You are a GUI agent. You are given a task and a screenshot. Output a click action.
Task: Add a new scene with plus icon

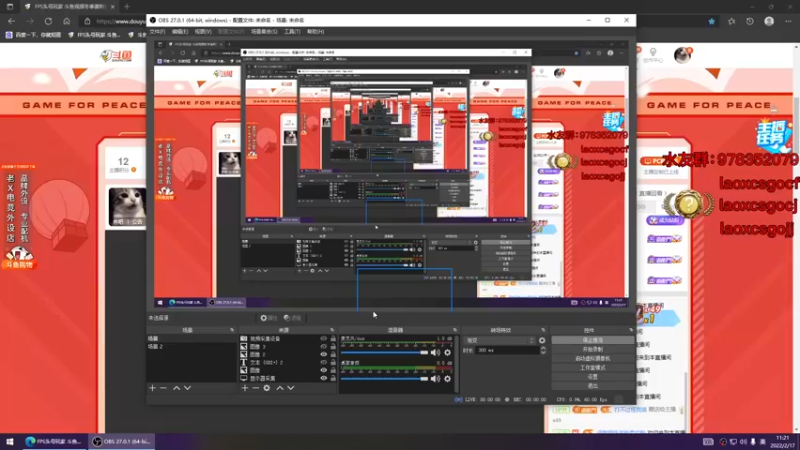152,388
